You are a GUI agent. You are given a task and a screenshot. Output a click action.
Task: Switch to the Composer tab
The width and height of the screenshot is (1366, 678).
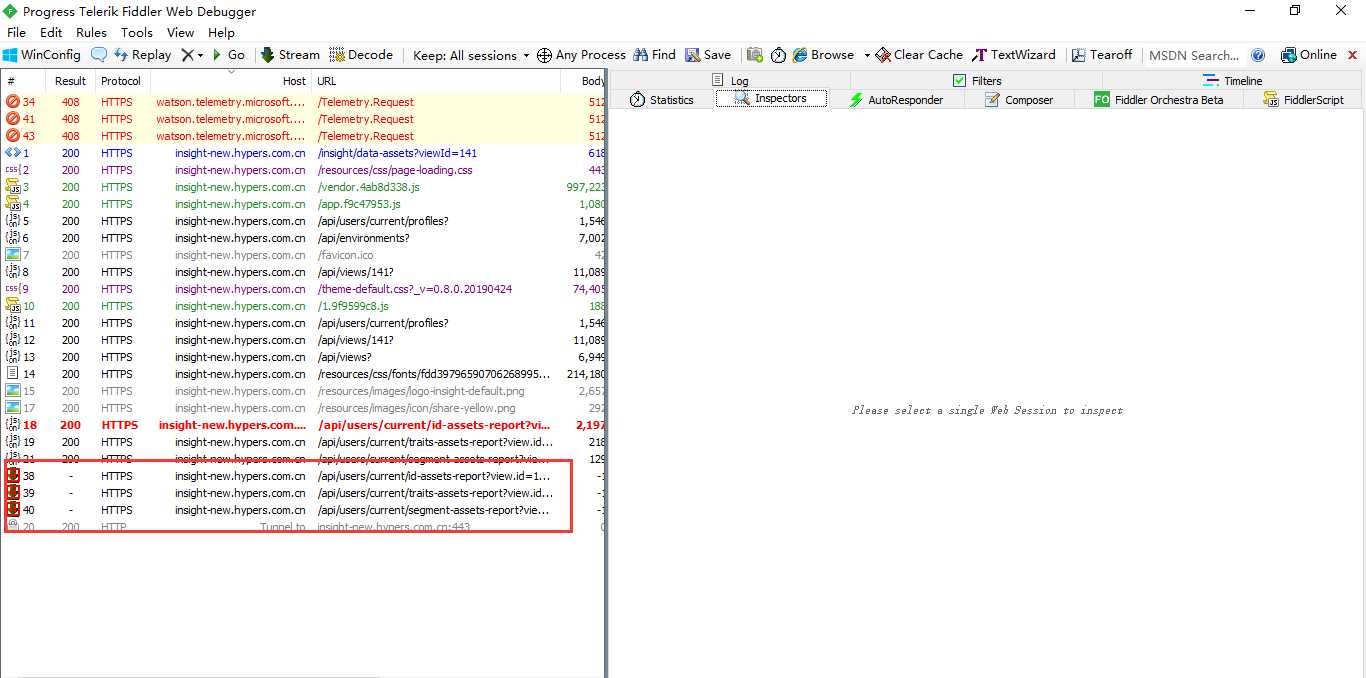(1018, 99)
